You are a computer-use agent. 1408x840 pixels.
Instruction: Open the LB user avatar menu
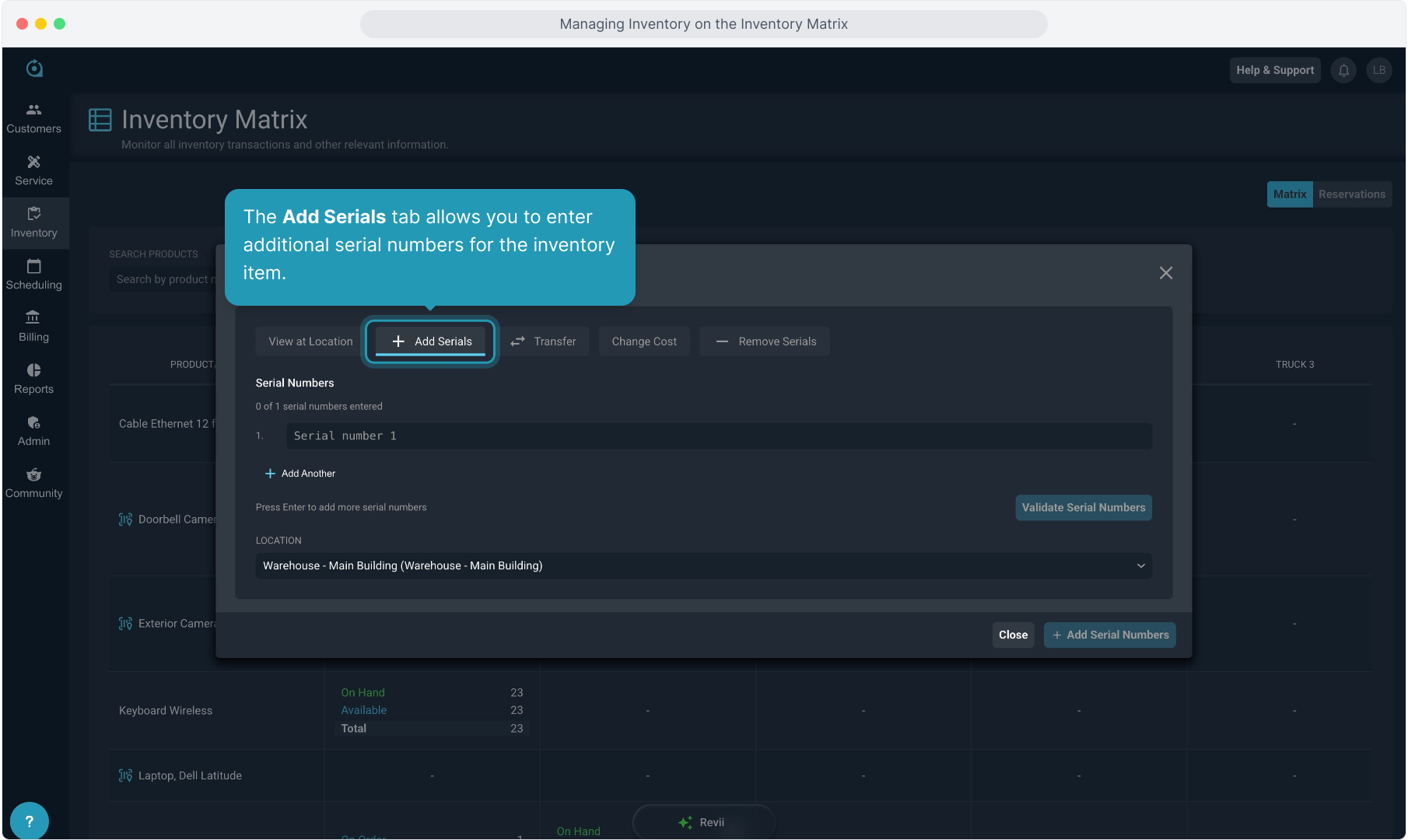coord(1378,70)
